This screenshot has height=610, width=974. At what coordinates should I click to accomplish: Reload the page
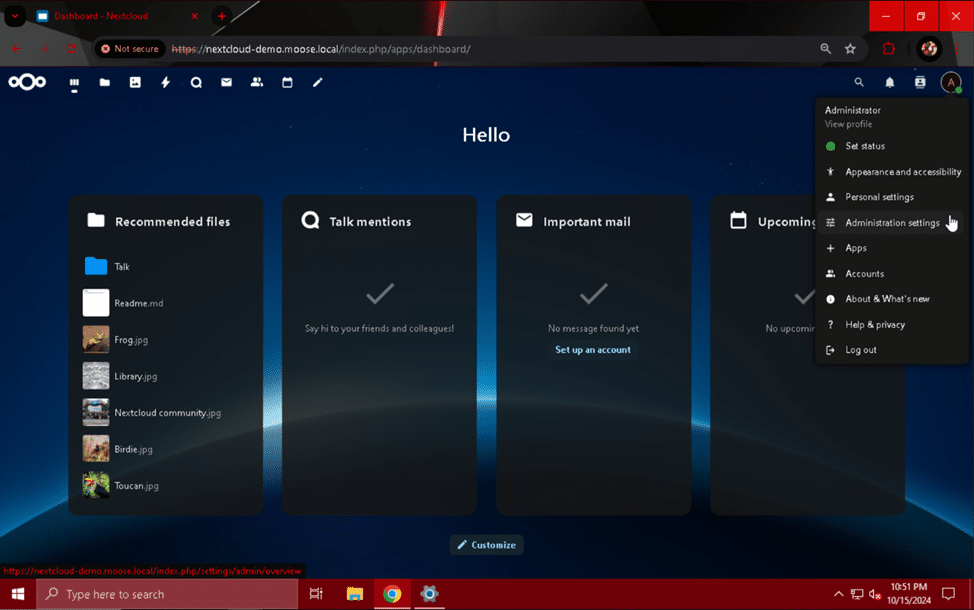click(71, 48)
